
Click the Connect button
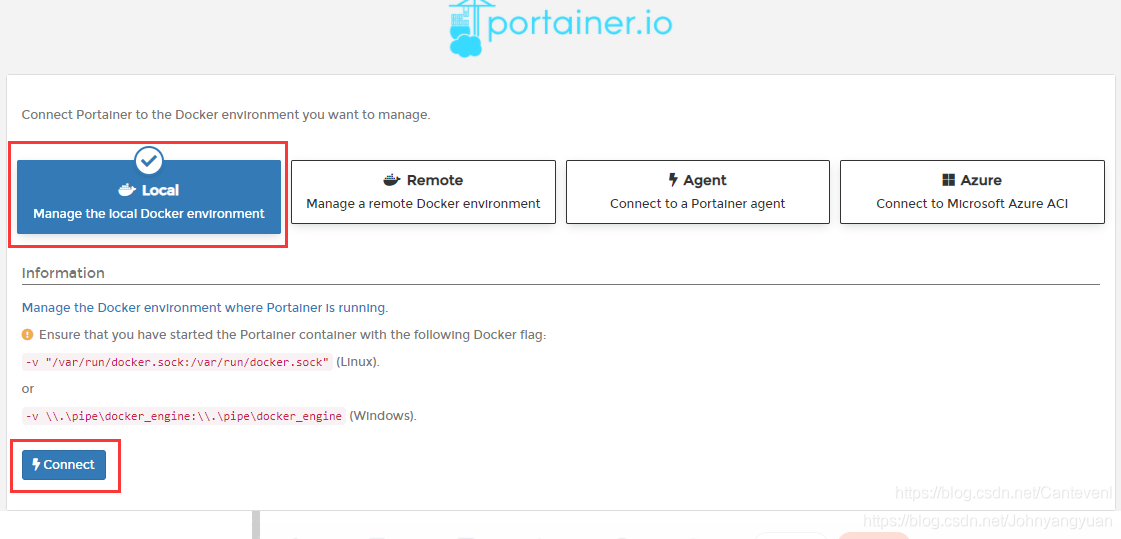click(x=64, y=465)
